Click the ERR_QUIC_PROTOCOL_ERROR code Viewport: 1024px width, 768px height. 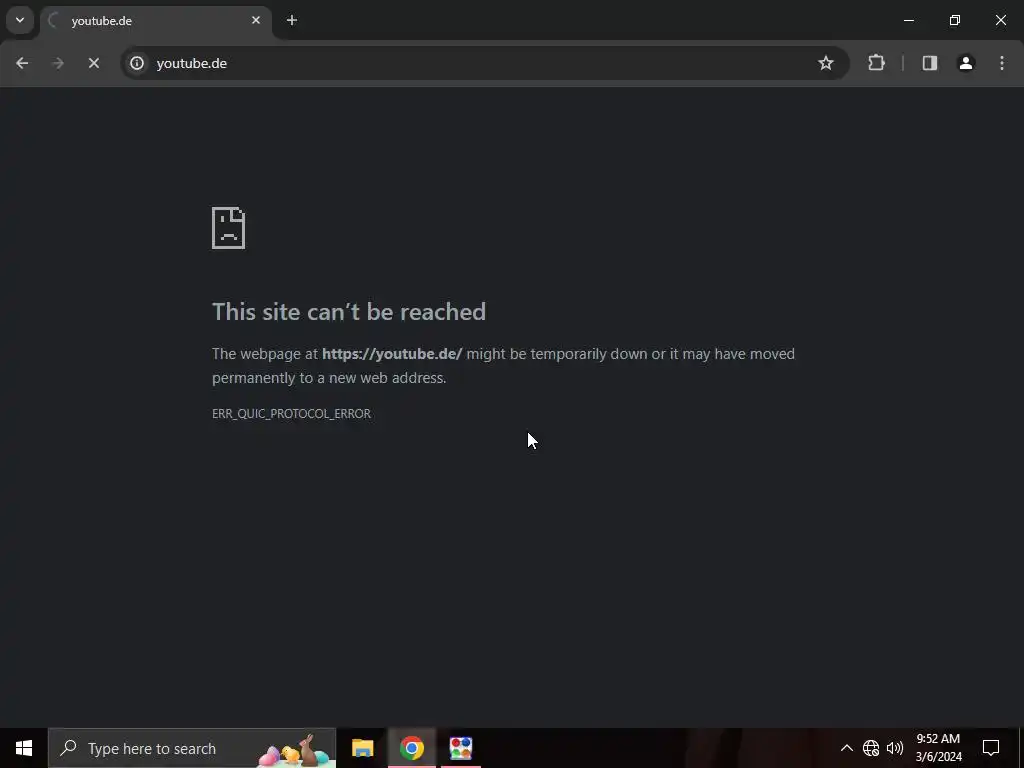(291, 414)
